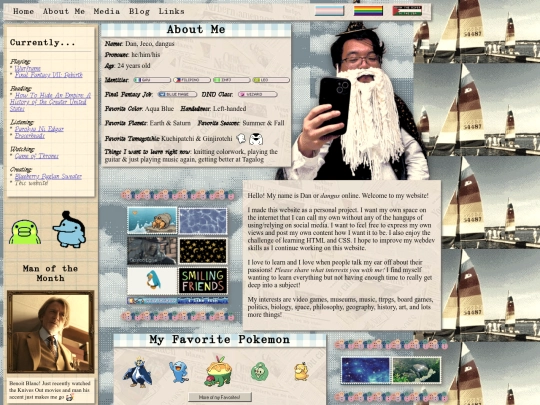Click the Filipino identity badge
The image size is (540, 405).
point(191,80)
